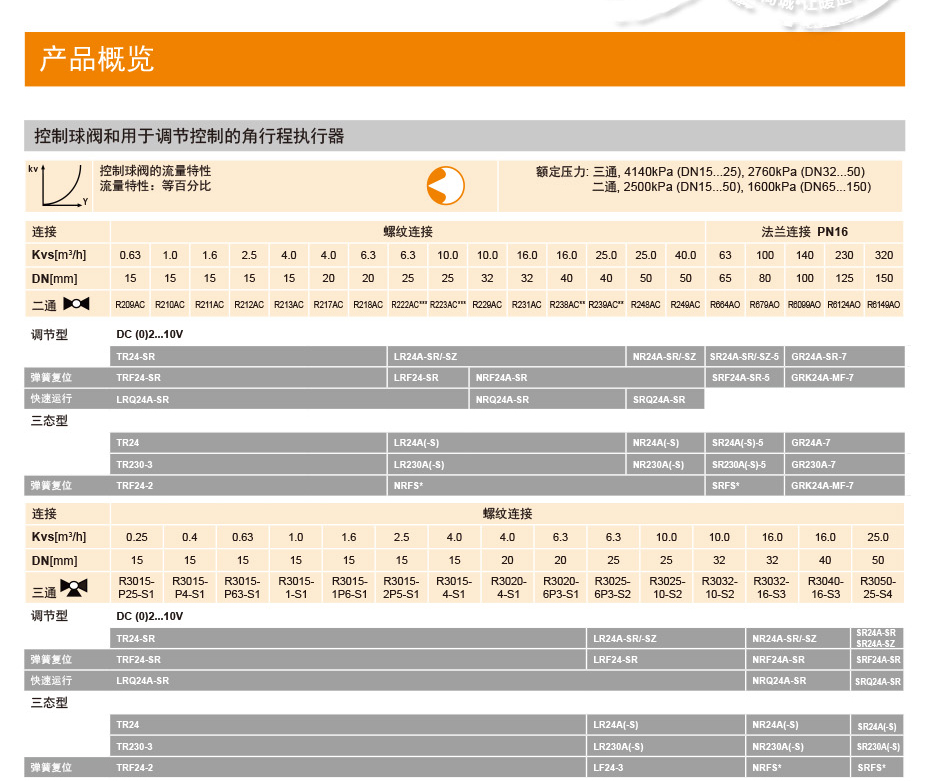The width and height of the screenshot is (940, 781).
Task: Select valve model R249AC
Action: [x=685, y=304]
